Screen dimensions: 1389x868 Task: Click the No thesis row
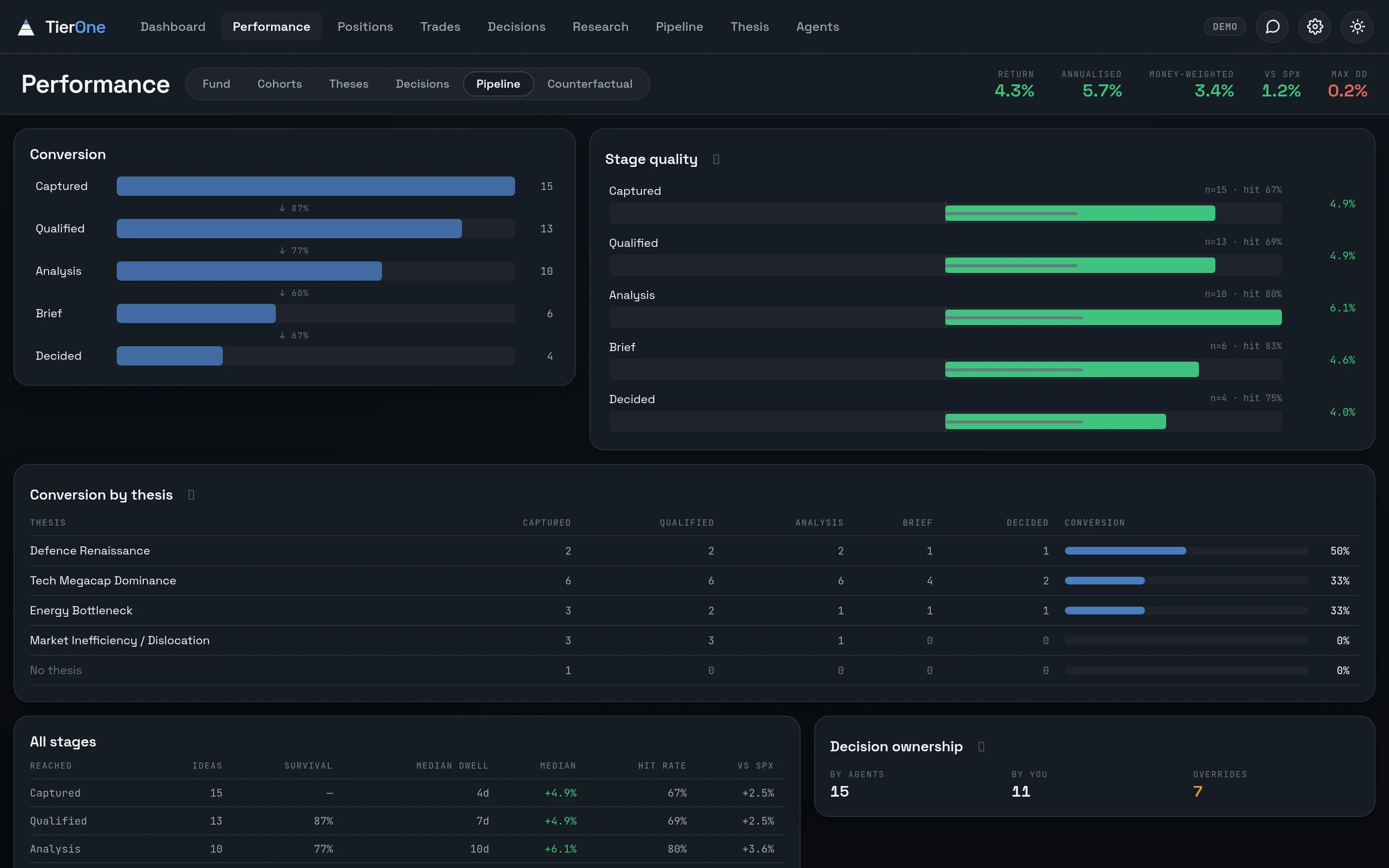694,670
